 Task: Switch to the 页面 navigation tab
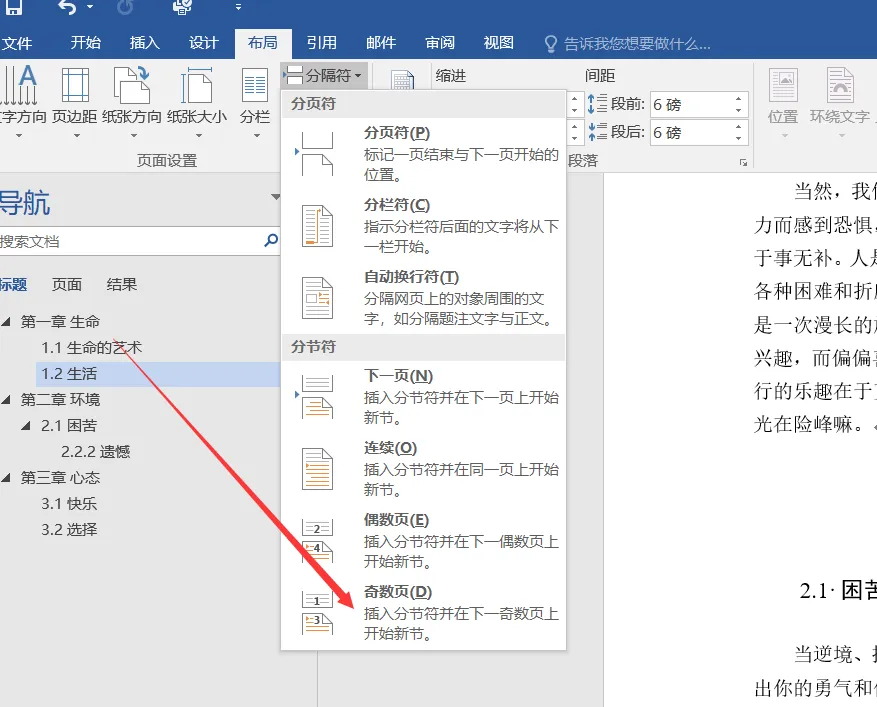click(67, 285)
